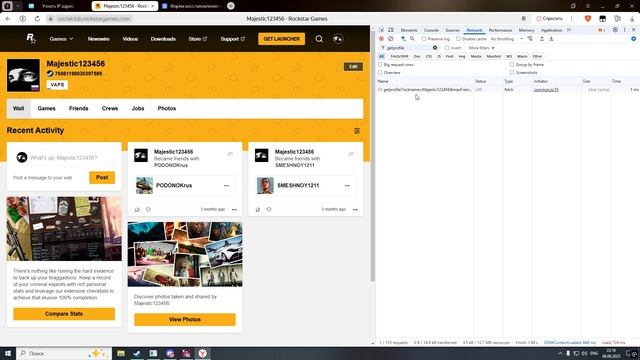Enable the Overview checkbox
Image resolution: width=640 pixels, height=360 pixels.
[x=380, y=72]
